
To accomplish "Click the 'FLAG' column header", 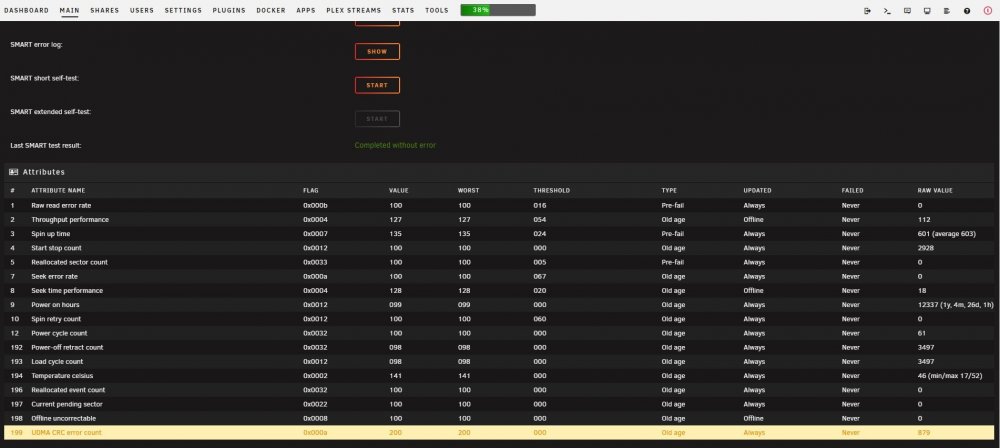I will [311, 191].
